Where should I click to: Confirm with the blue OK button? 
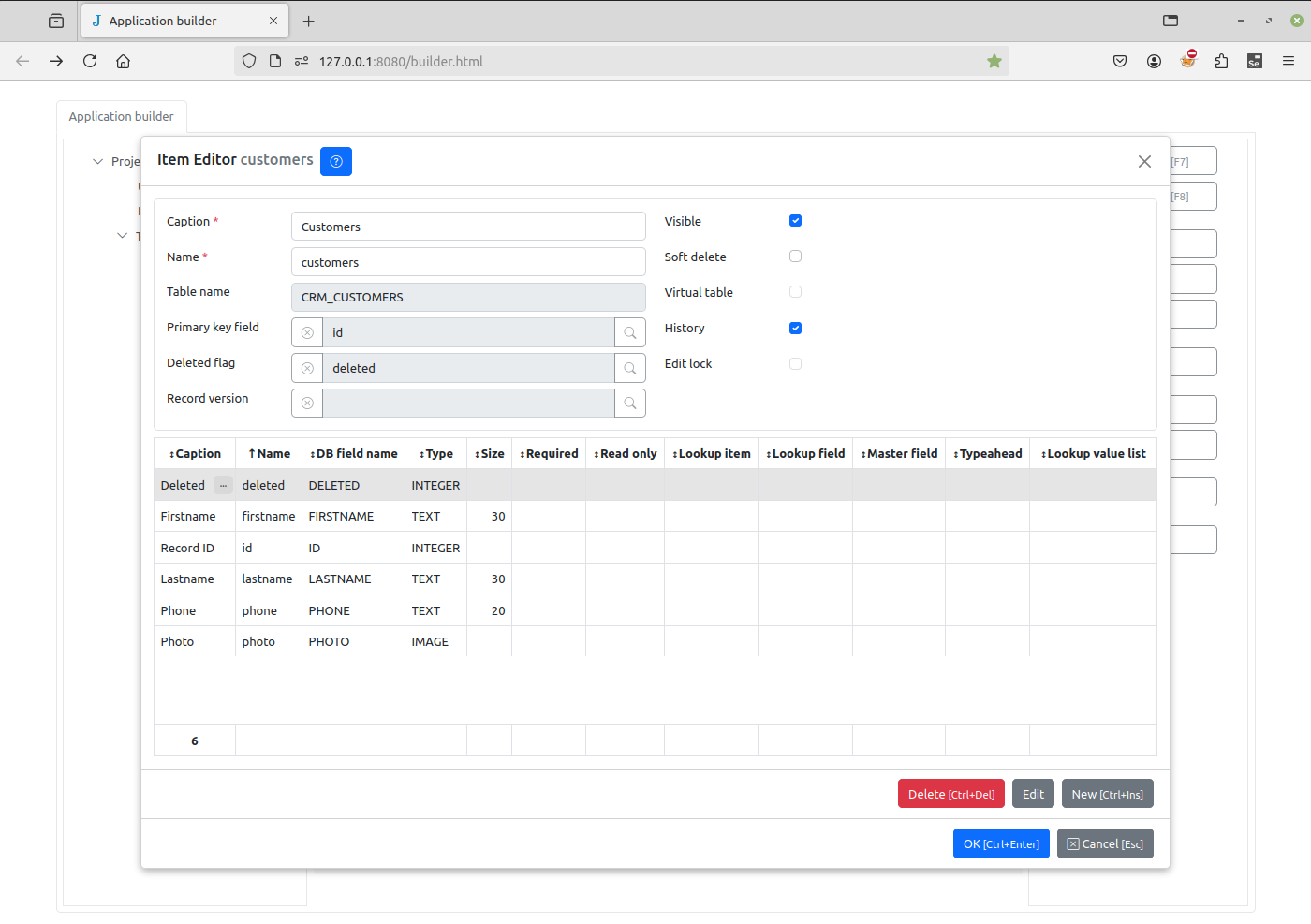[1000, 844]
